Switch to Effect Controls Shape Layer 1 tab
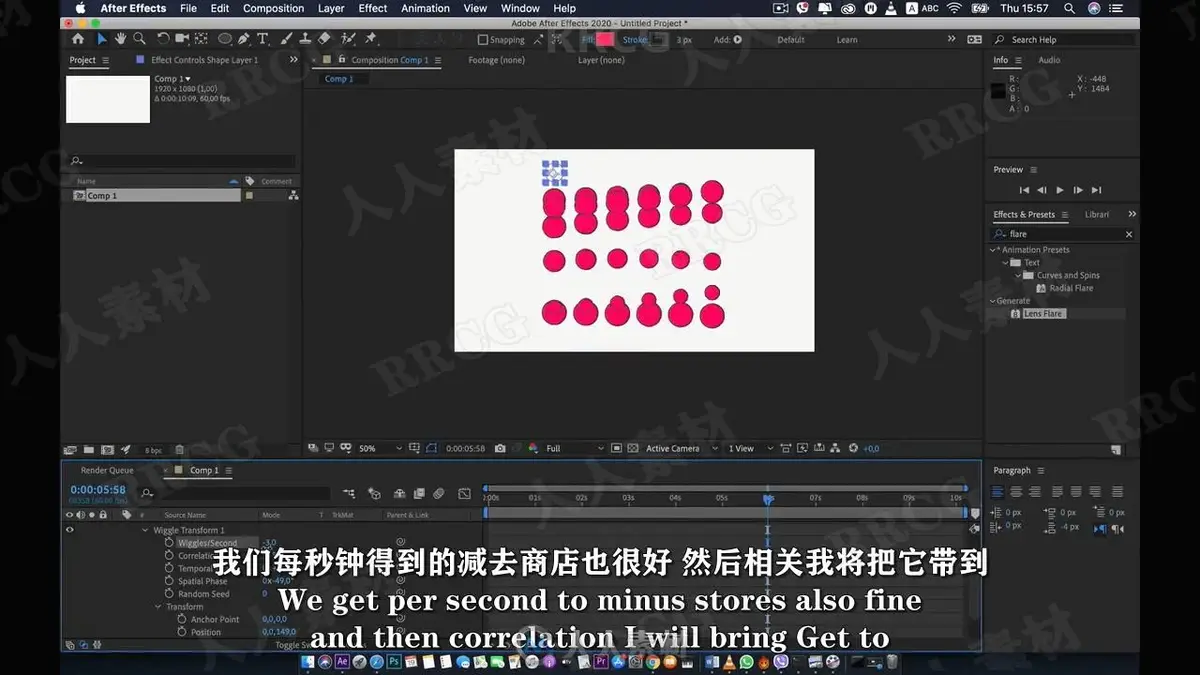1200x675 pixels. pos(204,60)
